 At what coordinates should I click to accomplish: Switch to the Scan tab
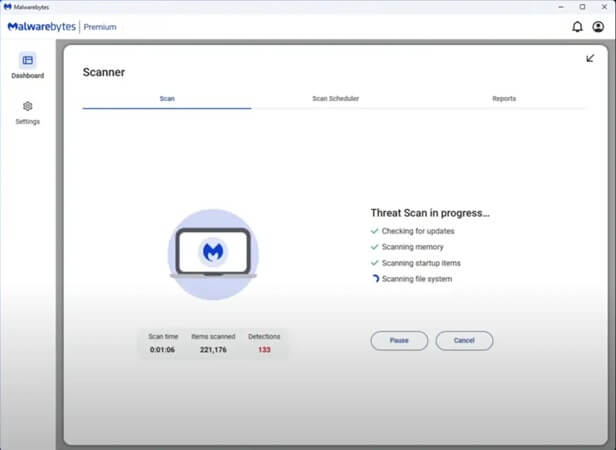167,99
